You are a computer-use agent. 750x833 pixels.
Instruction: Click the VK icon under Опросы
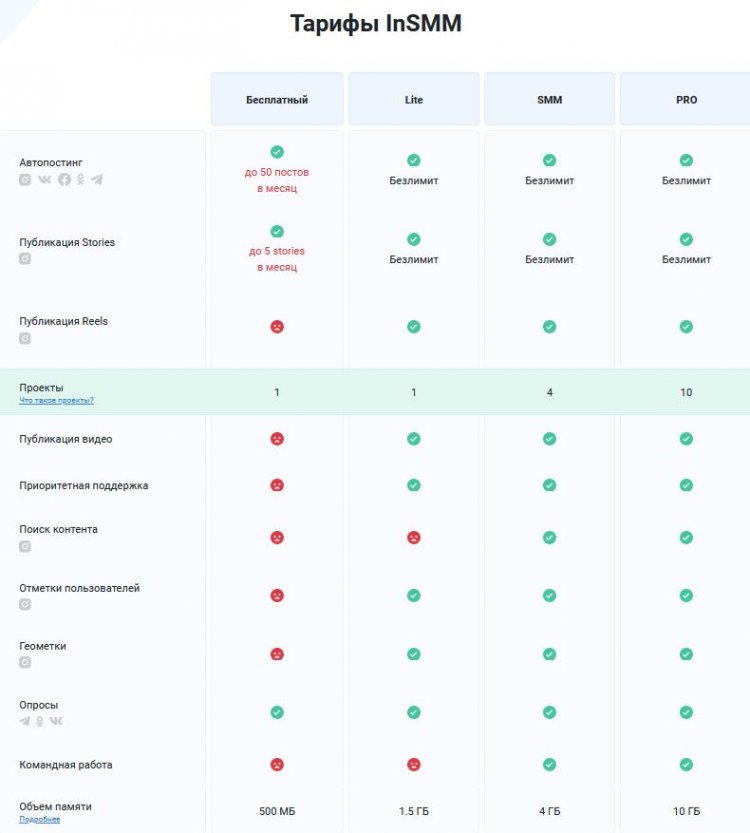pos(56,721)
